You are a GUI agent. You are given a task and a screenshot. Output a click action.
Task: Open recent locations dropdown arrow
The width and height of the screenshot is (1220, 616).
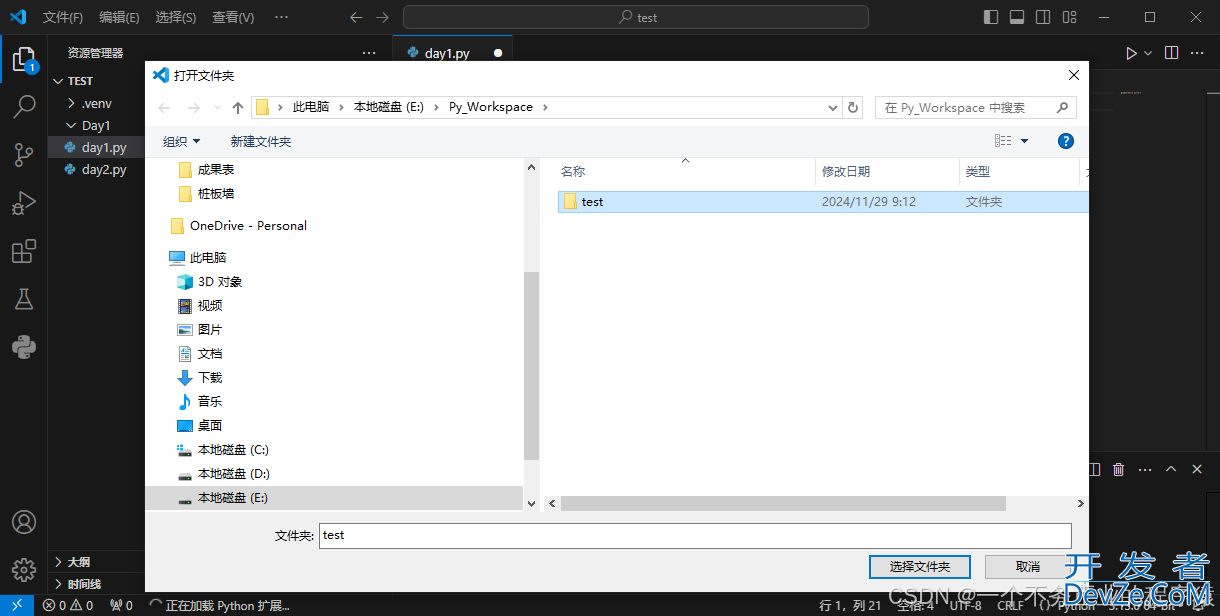(216, 107)
